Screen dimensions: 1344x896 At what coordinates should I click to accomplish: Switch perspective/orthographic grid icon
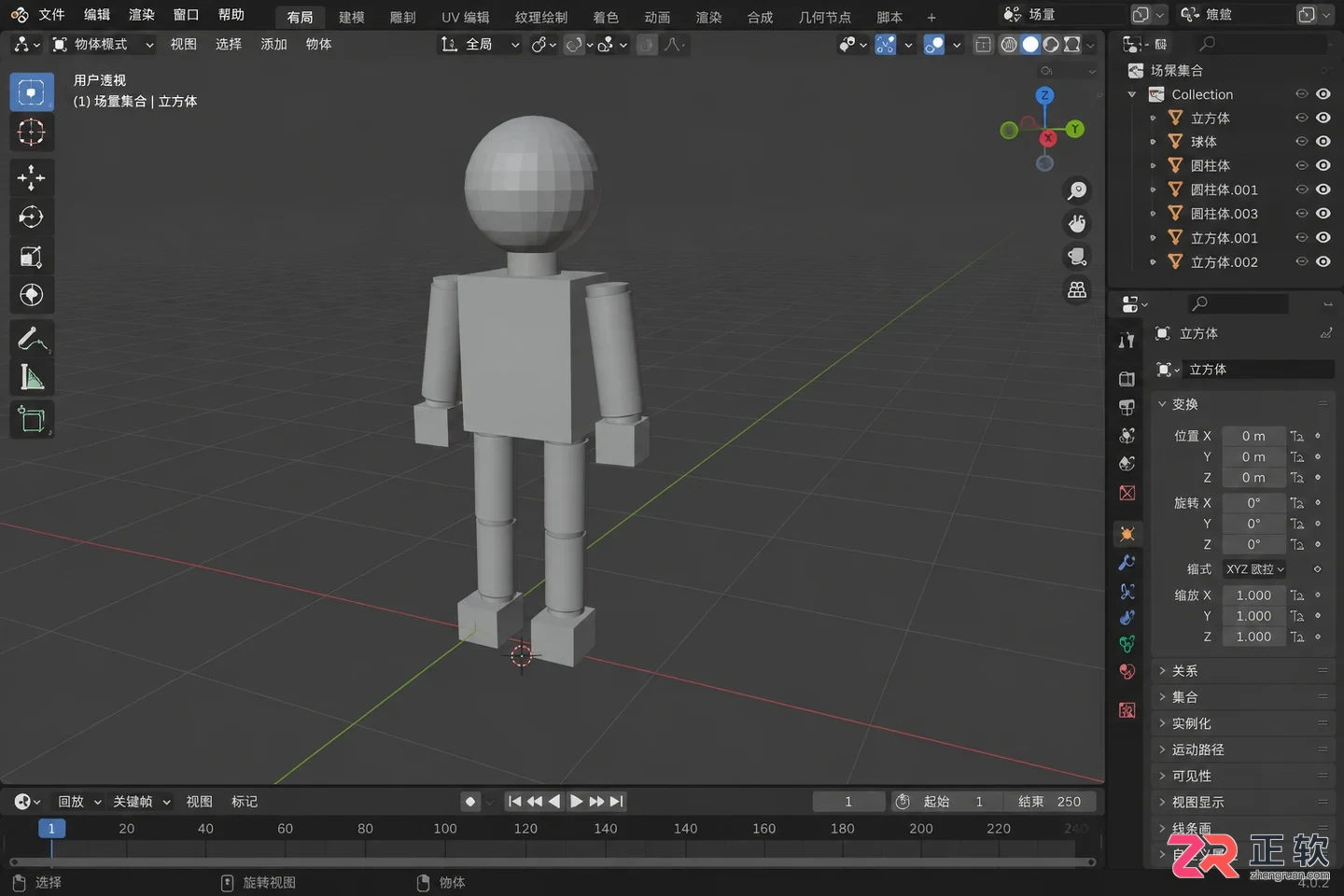point(1077,290)
